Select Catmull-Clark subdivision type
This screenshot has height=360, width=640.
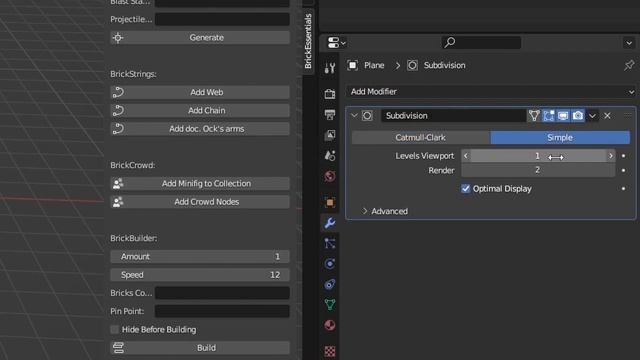pyautogui.click(x=421, y=138)
